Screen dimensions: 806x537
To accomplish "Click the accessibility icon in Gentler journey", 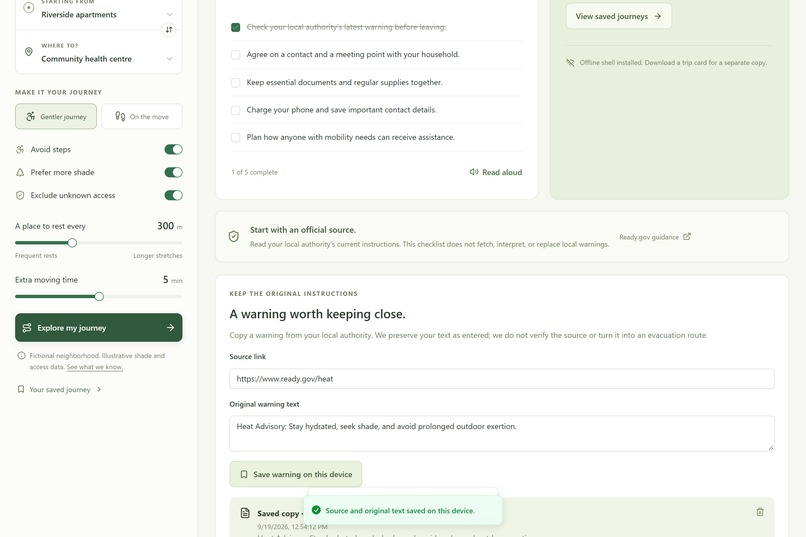I will pyautogui.click(x=30, y=117).
